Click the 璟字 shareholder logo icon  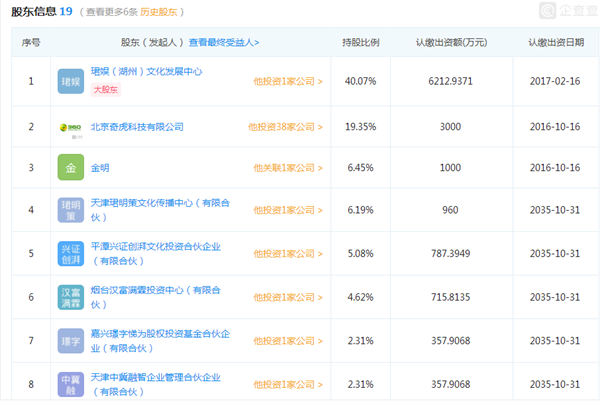71,341
